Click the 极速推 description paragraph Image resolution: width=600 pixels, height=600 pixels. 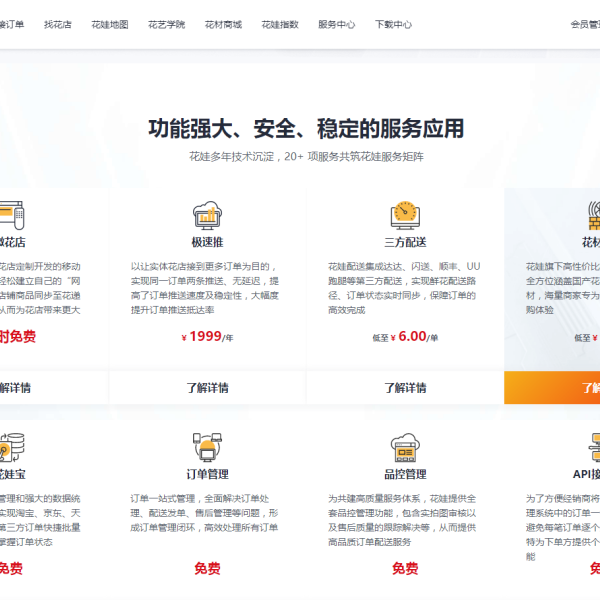[x=205, y=288]
